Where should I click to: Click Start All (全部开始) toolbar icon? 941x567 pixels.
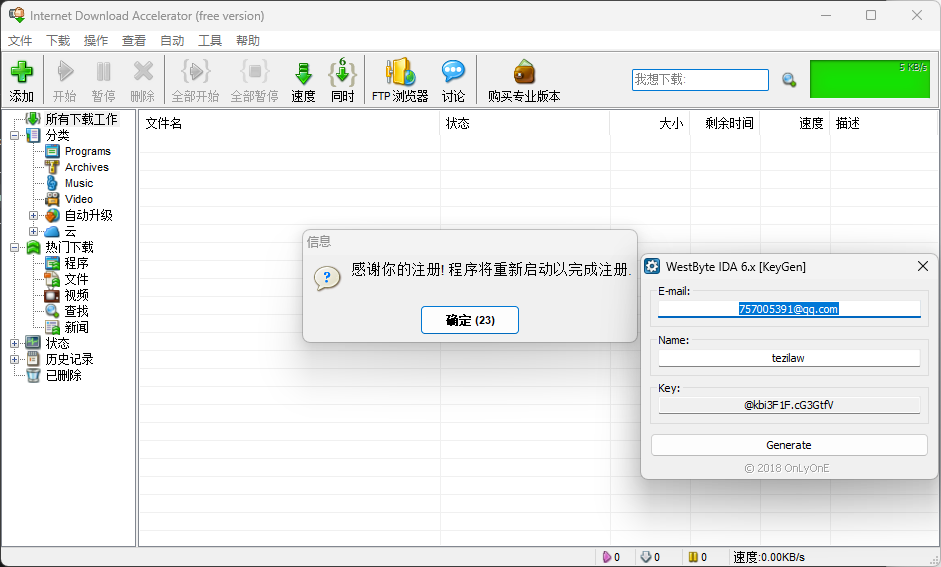tap(196, 72)
